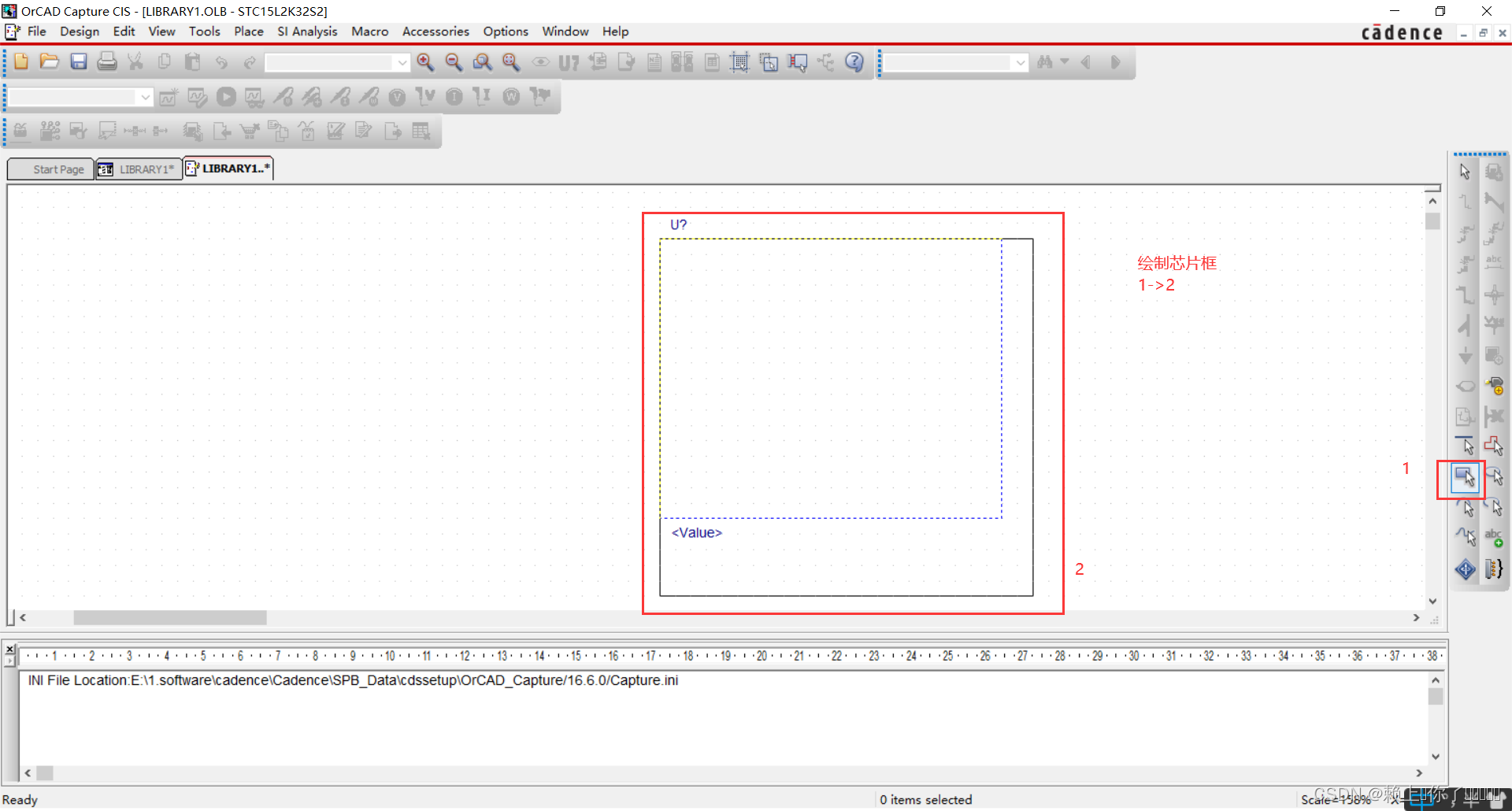
Task: Open the Macro menu
Action: click(x=369, y=31)
